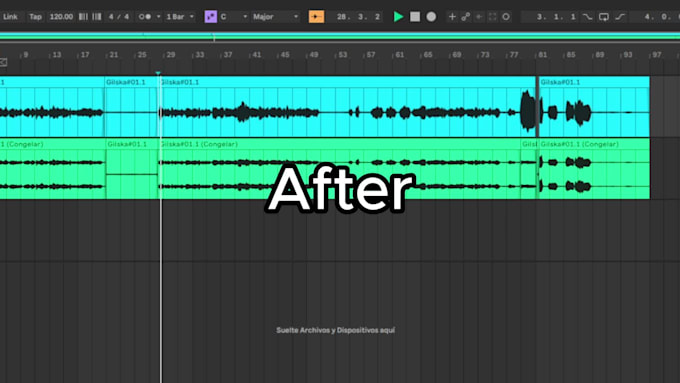680x383 pixels.
Task: Click bar 97 on the beat ruler
Action: 657,55
